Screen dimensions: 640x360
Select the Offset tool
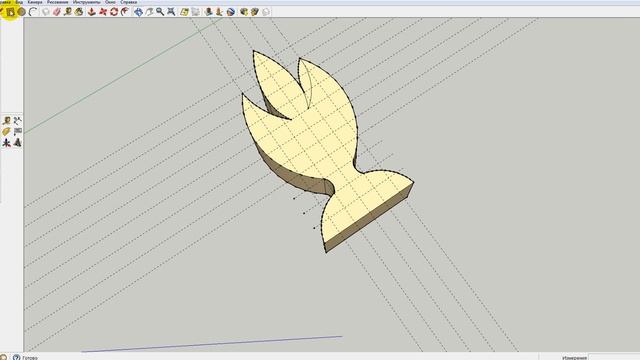pos(124,12)
